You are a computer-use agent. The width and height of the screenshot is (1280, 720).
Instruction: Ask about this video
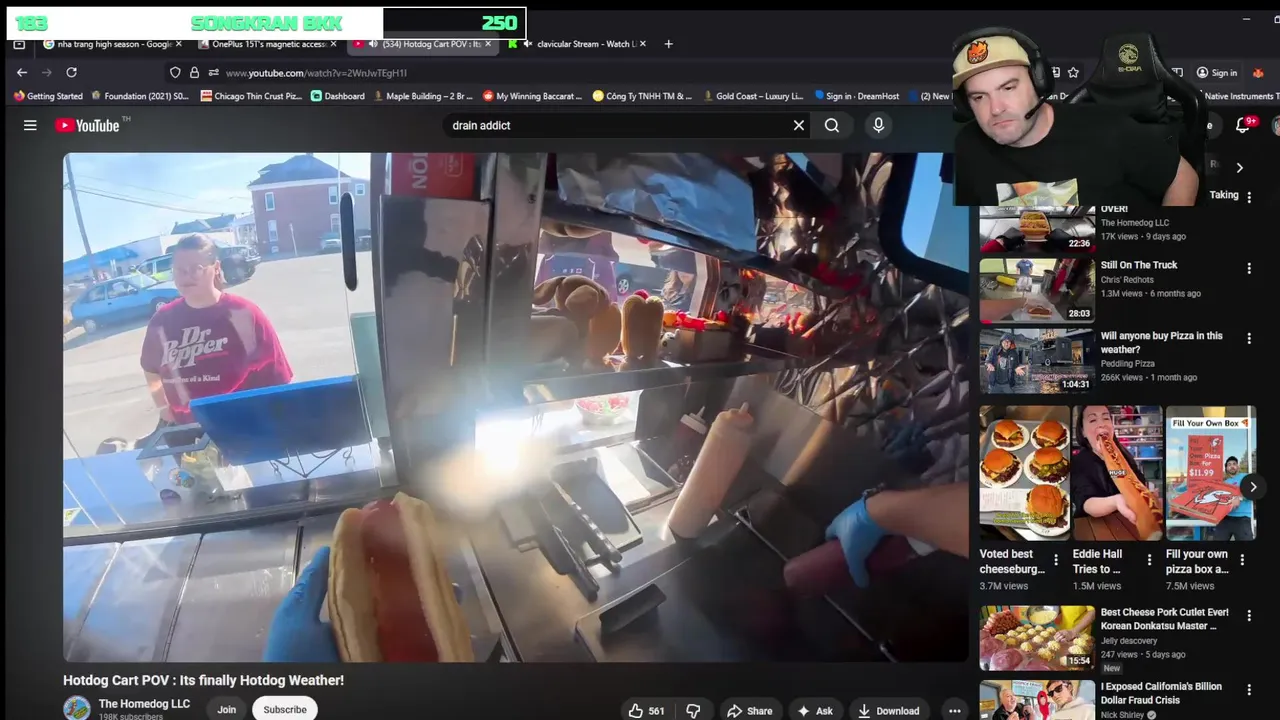pos(815,711)
